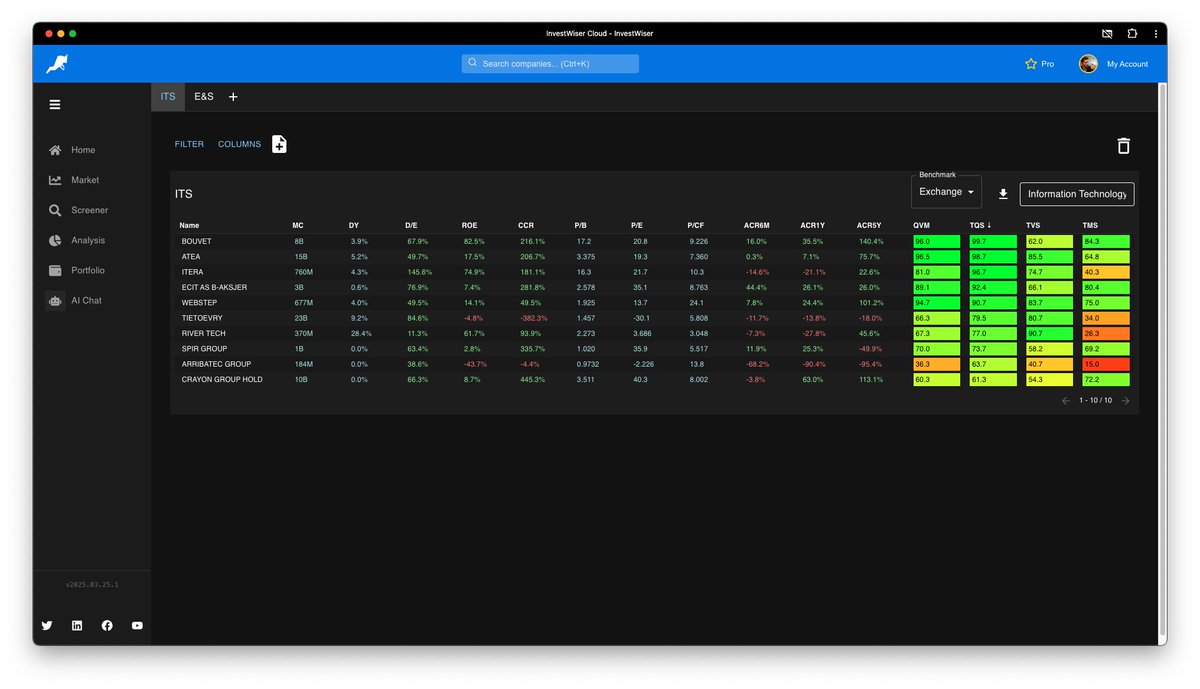Expand the Benchmark Exchange dropdown

[947, 192]
